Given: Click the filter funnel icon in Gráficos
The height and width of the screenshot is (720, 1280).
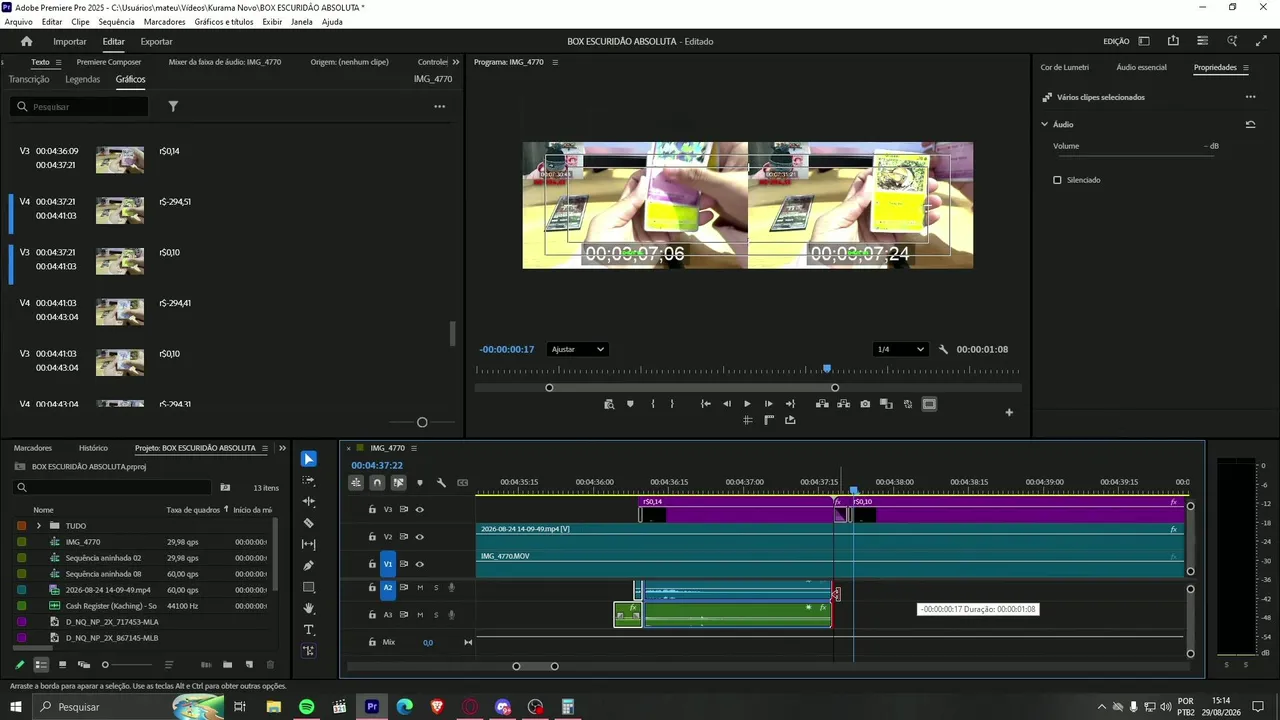Looking at the screenshot, I should (x=173, y=106).
